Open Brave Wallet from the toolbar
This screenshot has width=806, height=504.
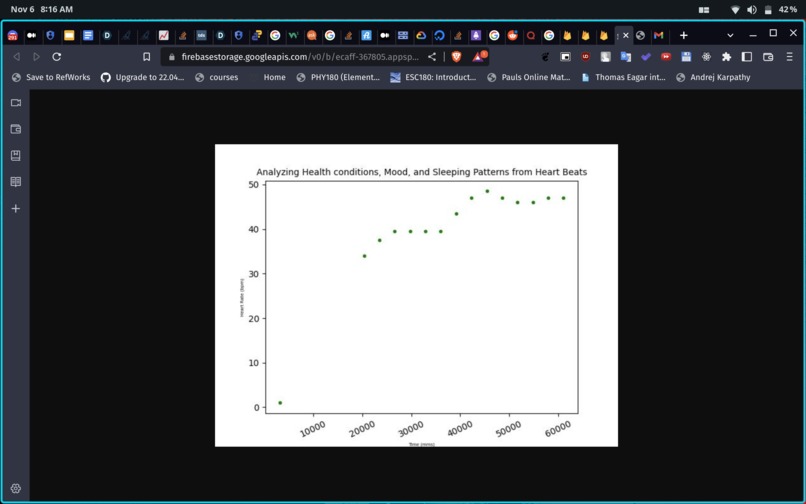(768, 57)
